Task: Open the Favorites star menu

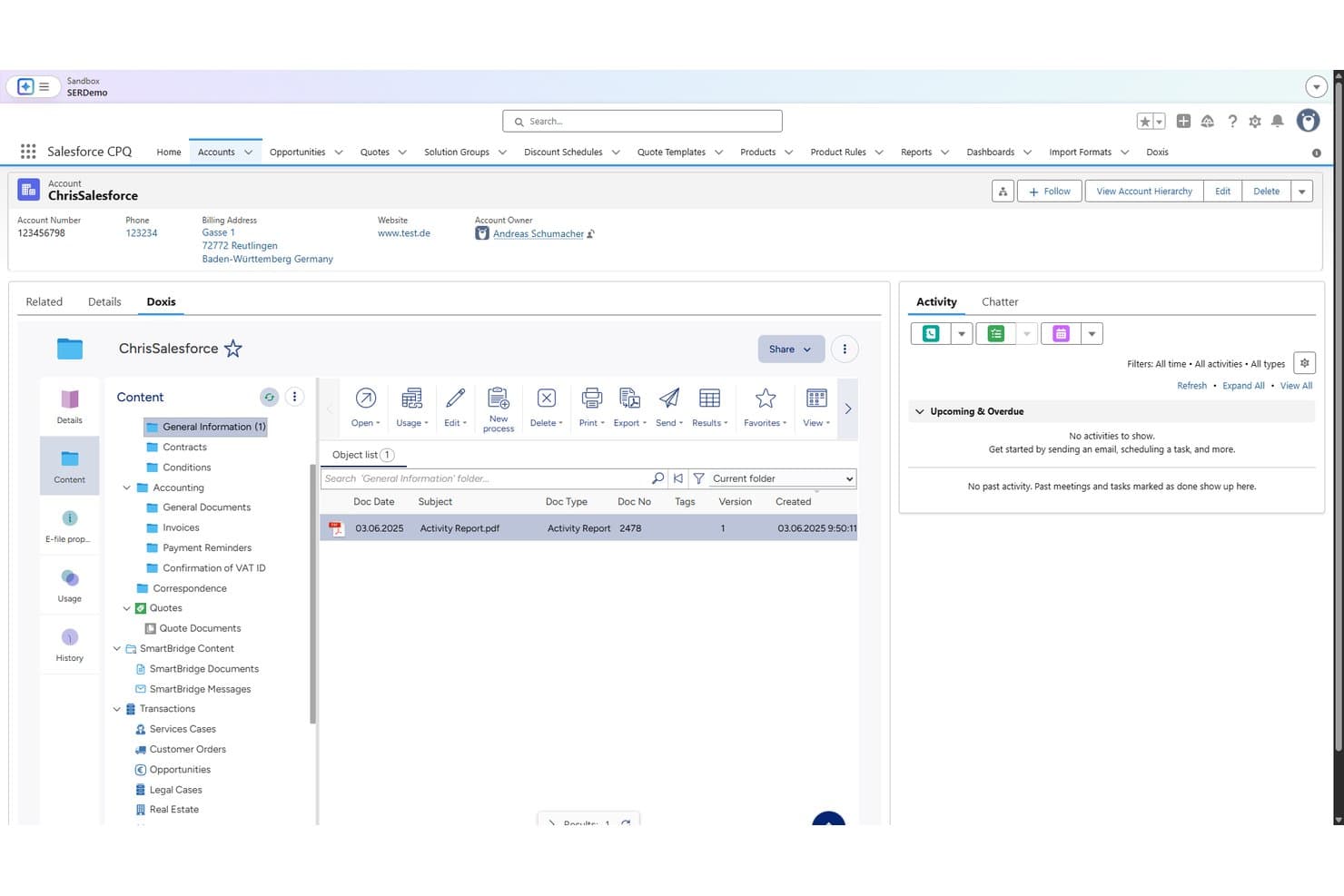Action: pyautogui.click(x=765, y=407)
